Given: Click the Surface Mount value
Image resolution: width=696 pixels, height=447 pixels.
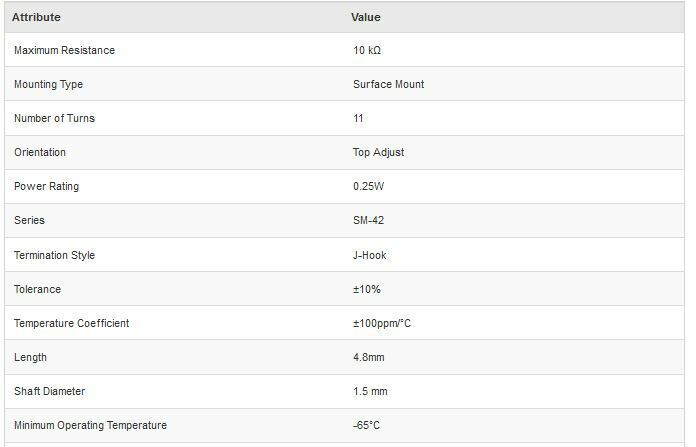Looking at the screenshot, I should coord(388,84).
